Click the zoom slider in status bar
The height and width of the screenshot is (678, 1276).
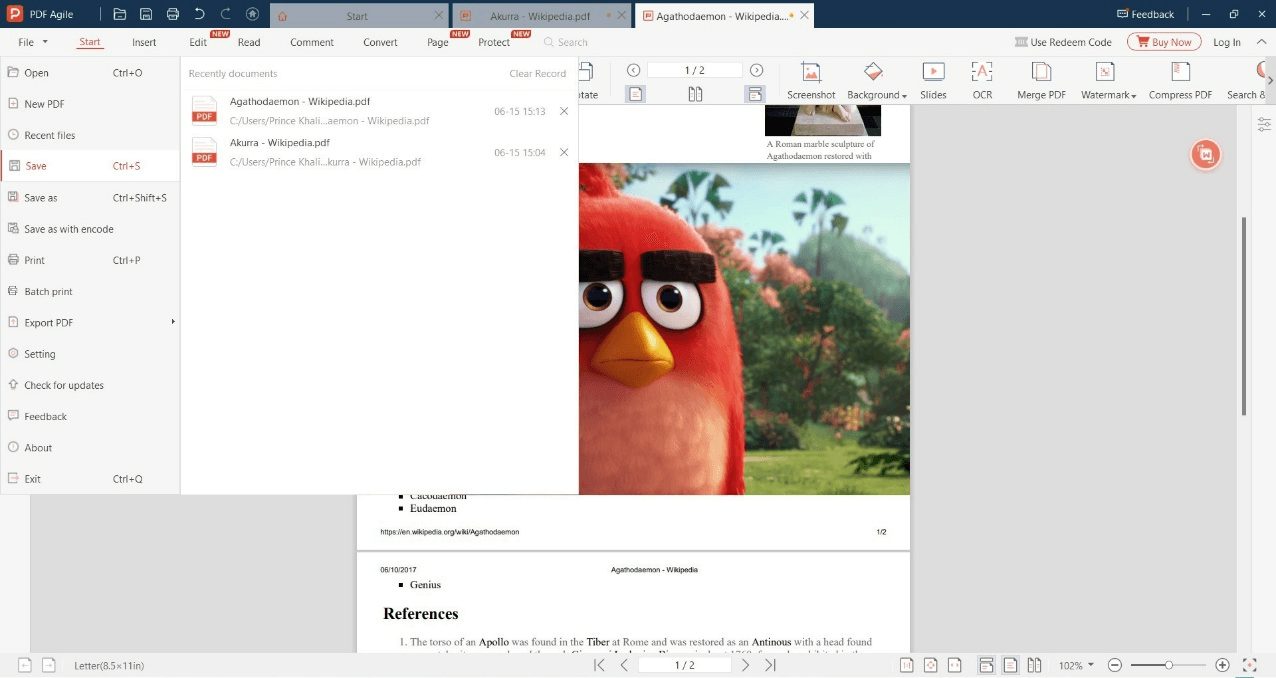pos(1168,665)
